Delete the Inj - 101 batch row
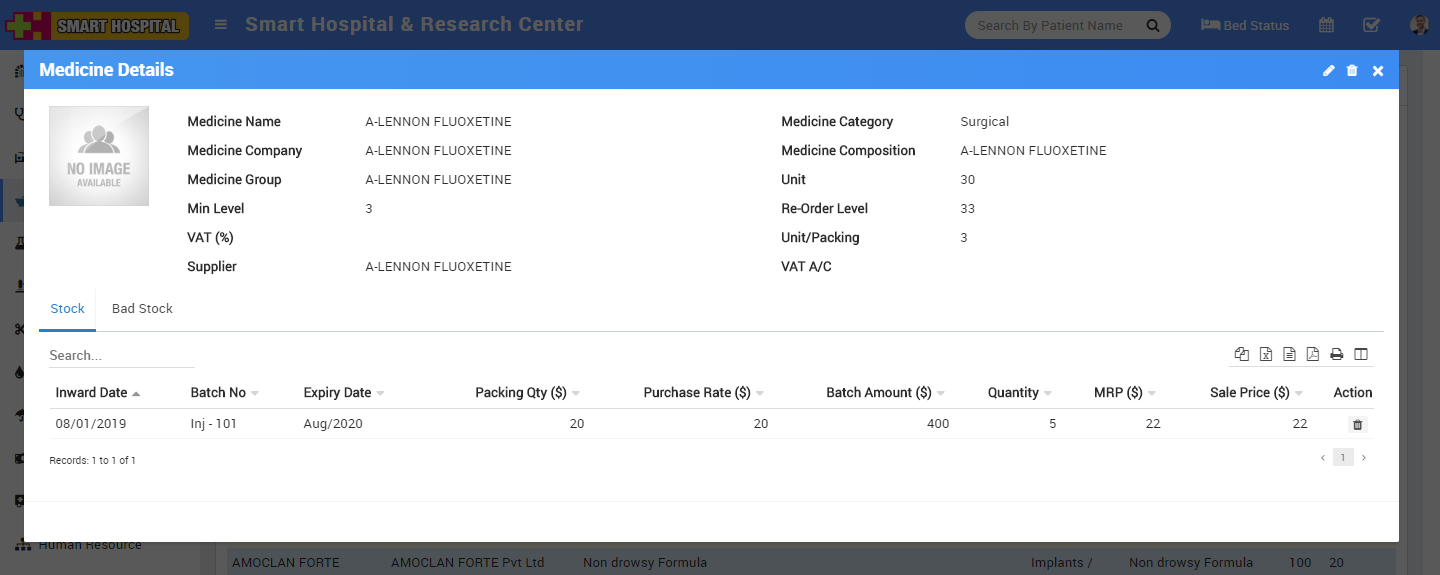 (x=1357, y=424)
